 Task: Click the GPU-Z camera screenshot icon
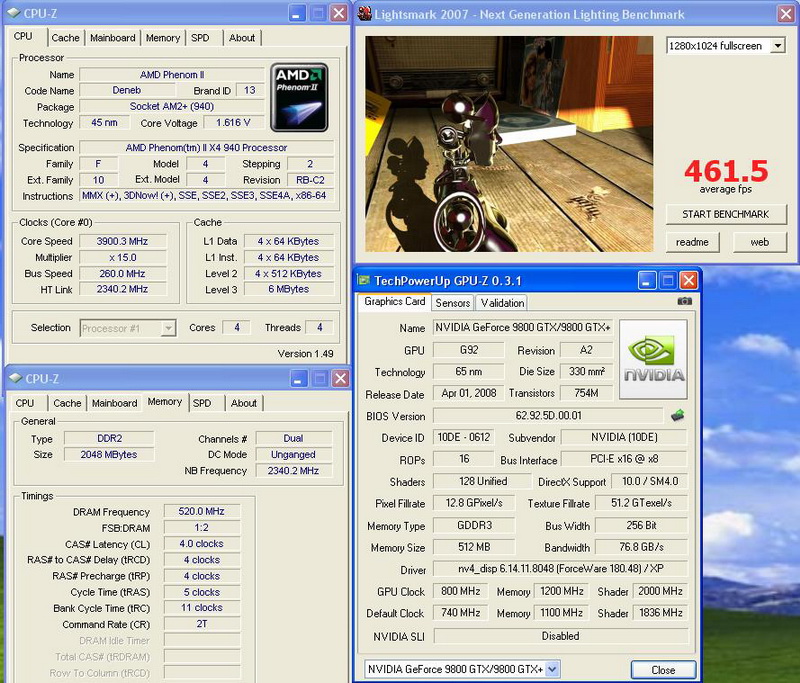click(684, 301)
